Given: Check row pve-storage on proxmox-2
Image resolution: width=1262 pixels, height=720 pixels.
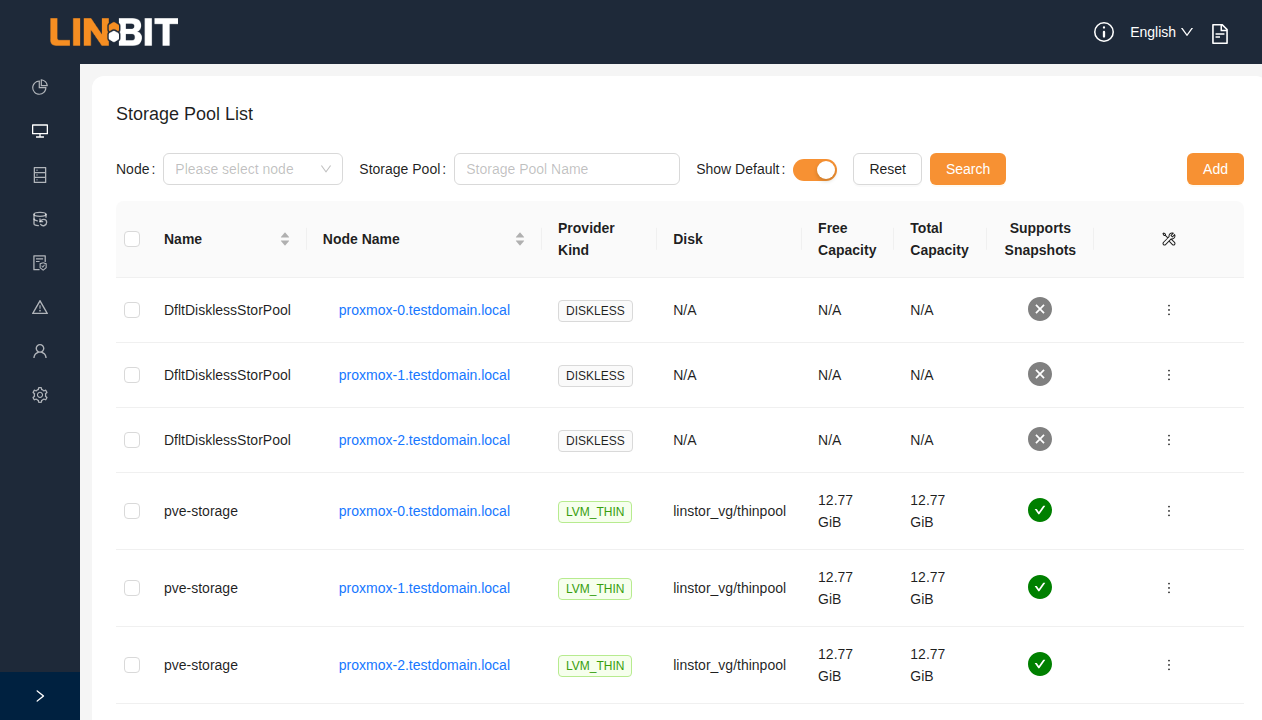Looking at the screenshot, I should (x=132, y=665).
